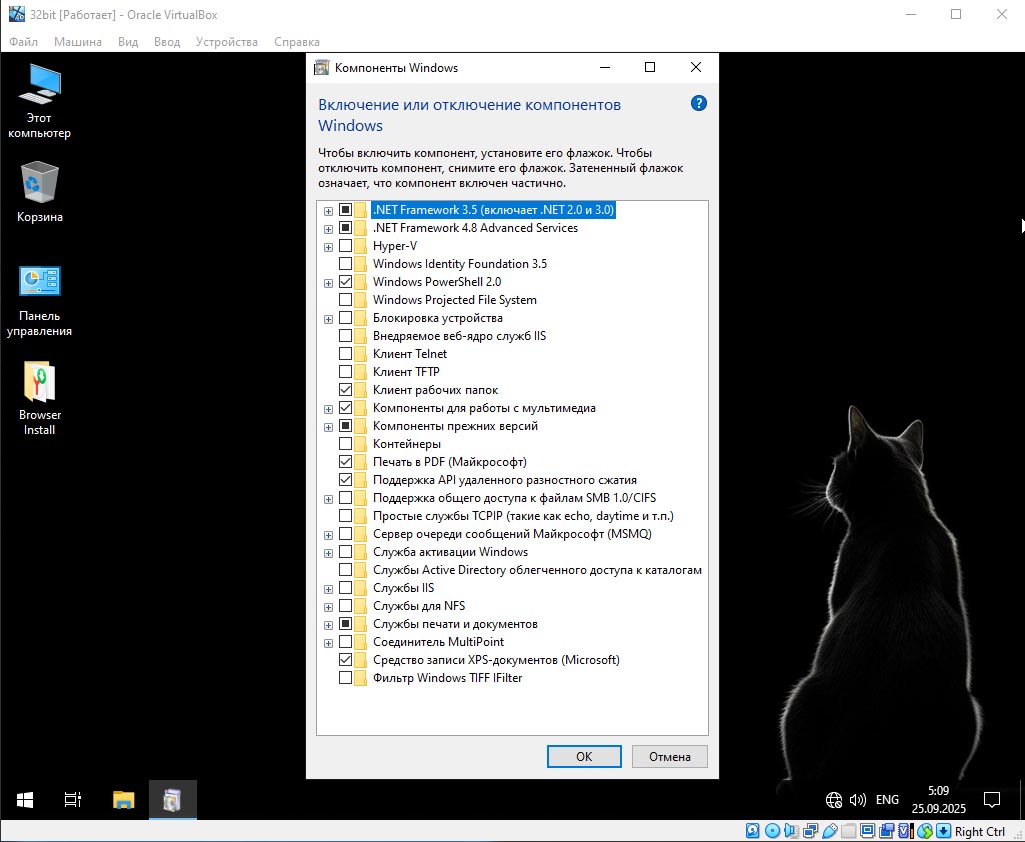This screenshot has height=842, width=1025.
Task: Click VirtualBox shared folders status icon
Action: point(849,831)
